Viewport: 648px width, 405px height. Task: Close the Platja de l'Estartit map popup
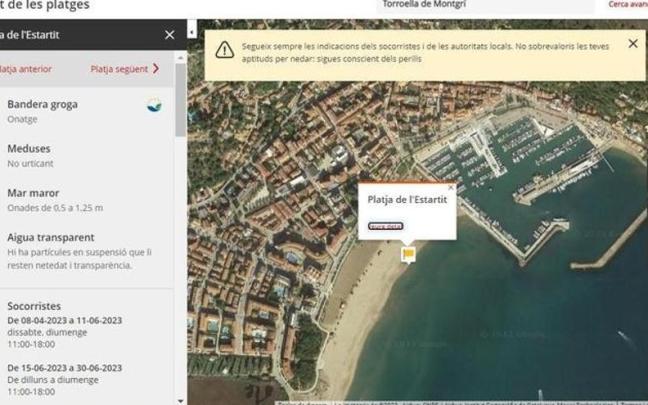coord(450,188)
